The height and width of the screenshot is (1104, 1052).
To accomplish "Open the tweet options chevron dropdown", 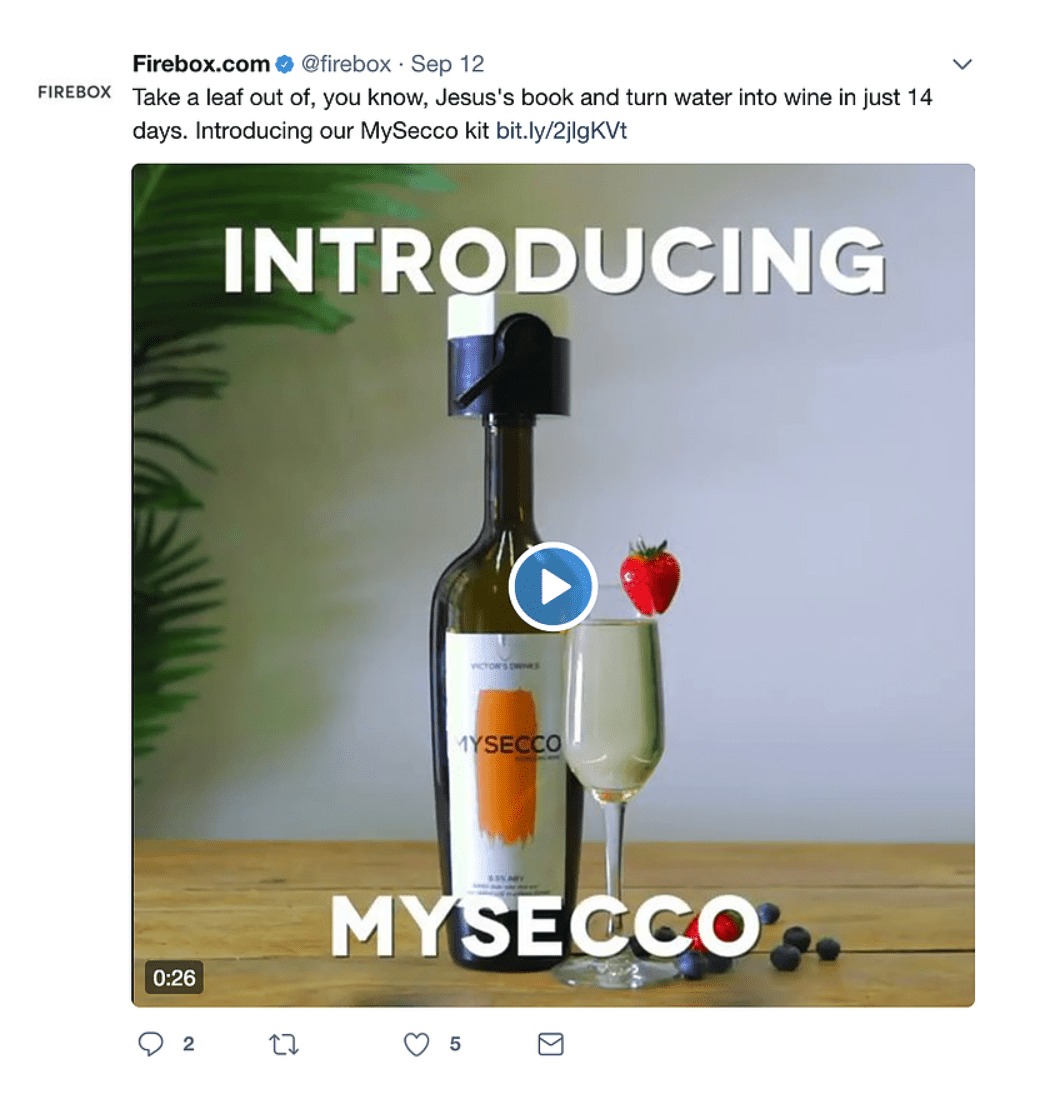I will (962, 64).
